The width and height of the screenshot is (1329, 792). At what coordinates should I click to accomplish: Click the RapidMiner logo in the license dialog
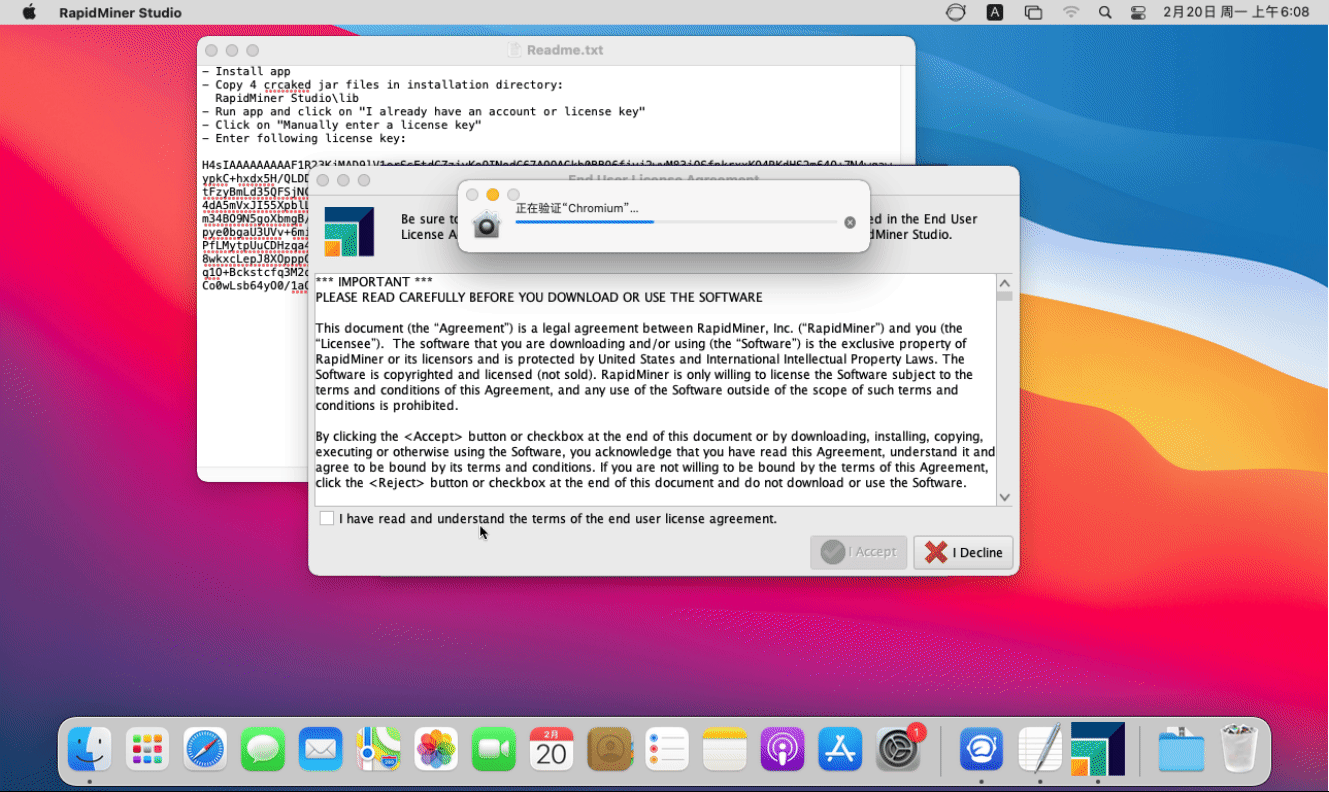pyautogui.click(x=349, y=232)
